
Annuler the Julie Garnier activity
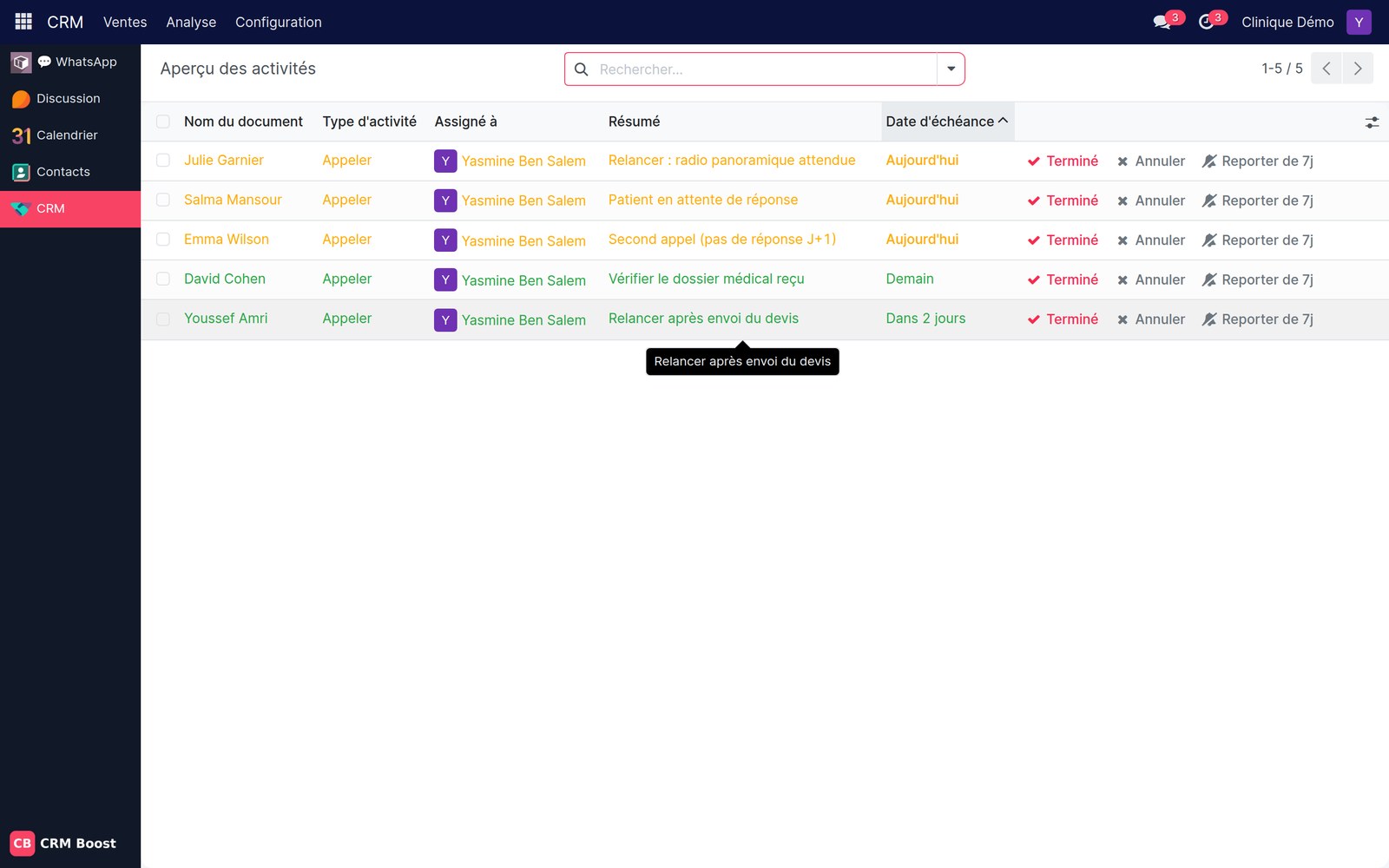tap(1151, 161)
